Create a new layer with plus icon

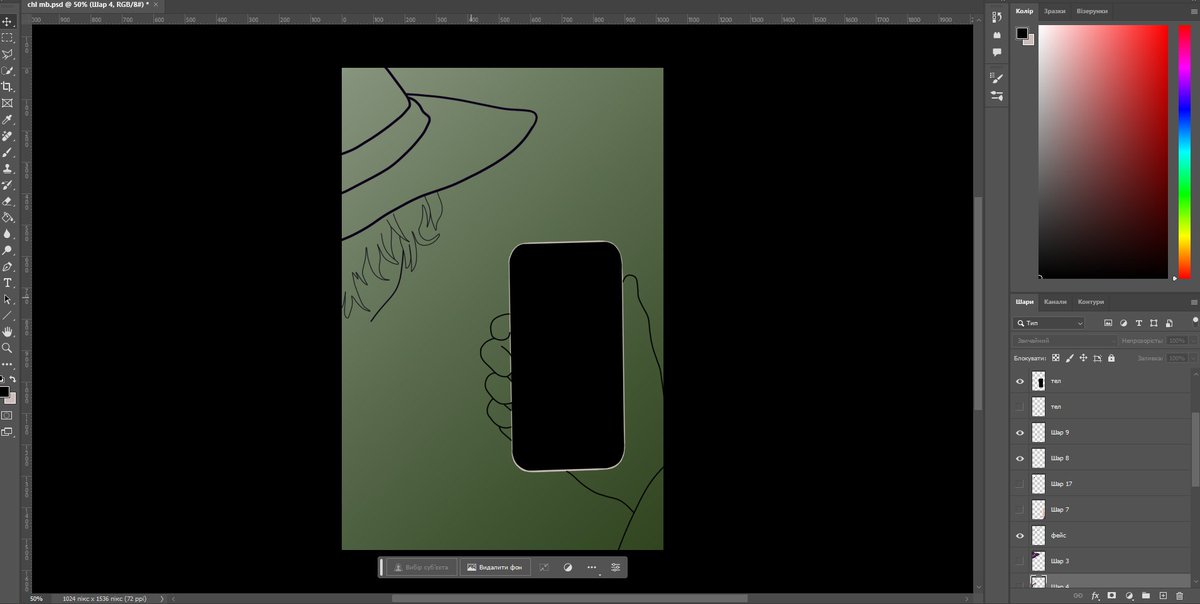(1163, 596)
